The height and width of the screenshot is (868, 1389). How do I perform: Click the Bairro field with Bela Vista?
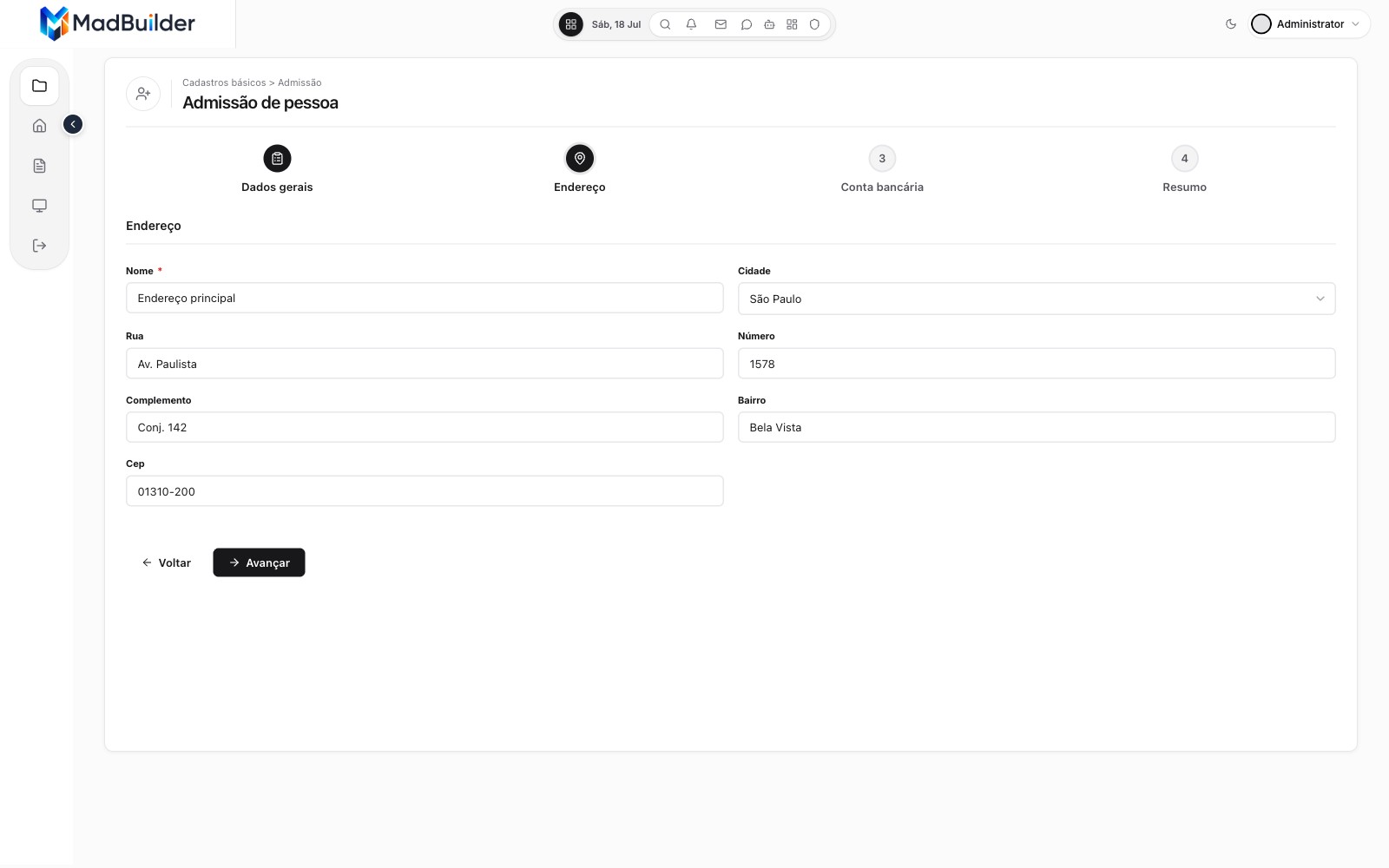[1037, 427]
